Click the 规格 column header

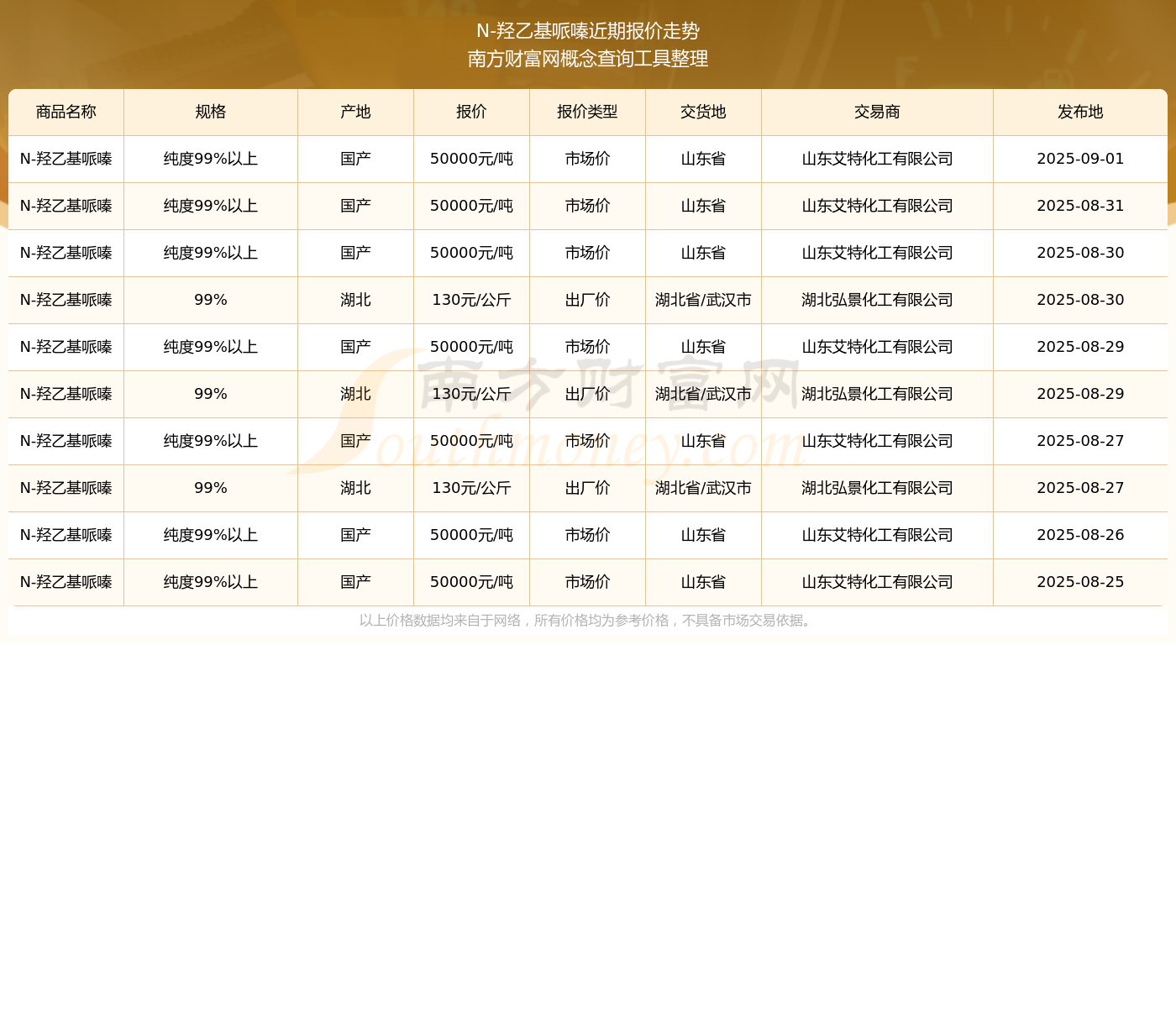point(211,112)
